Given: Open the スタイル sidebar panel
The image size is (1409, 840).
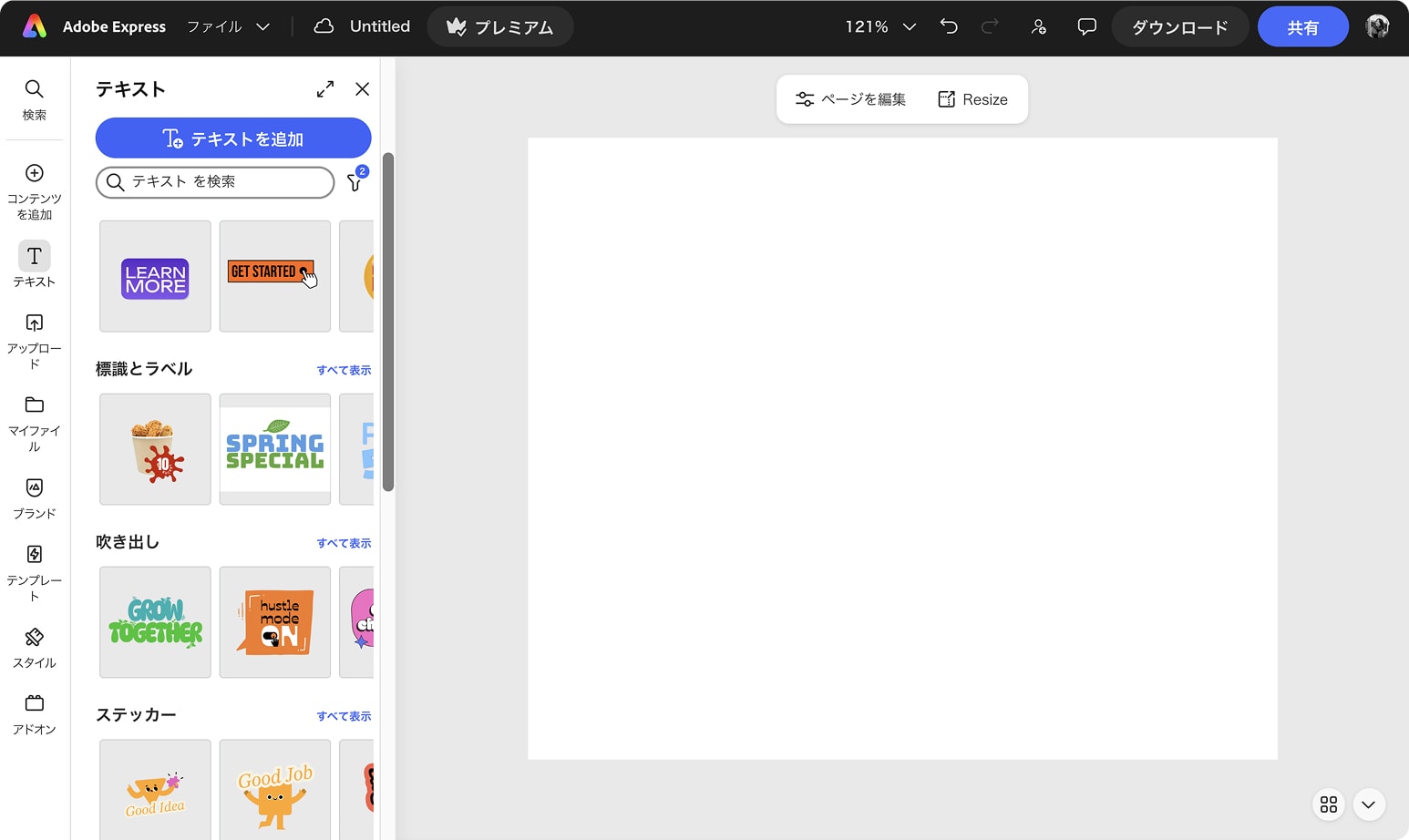Looking at the screenshot, I should (x=35, y=648).
